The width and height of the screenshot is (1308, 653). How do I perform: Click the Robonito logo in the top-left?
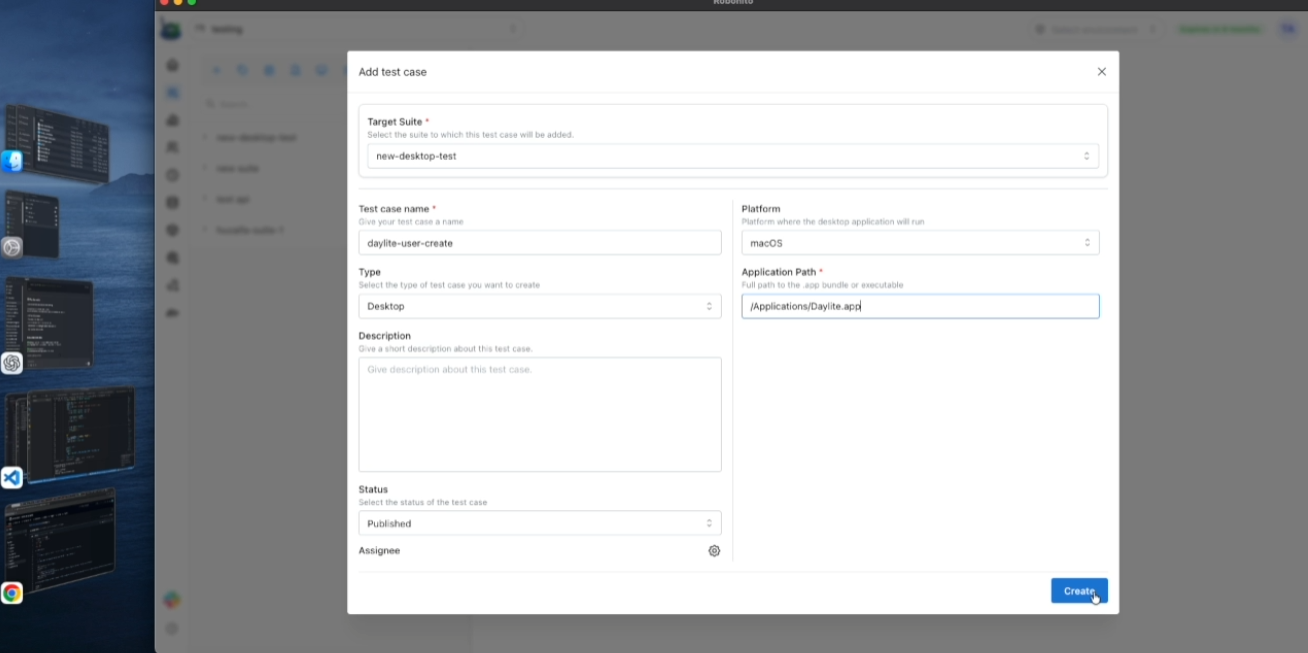171,28
